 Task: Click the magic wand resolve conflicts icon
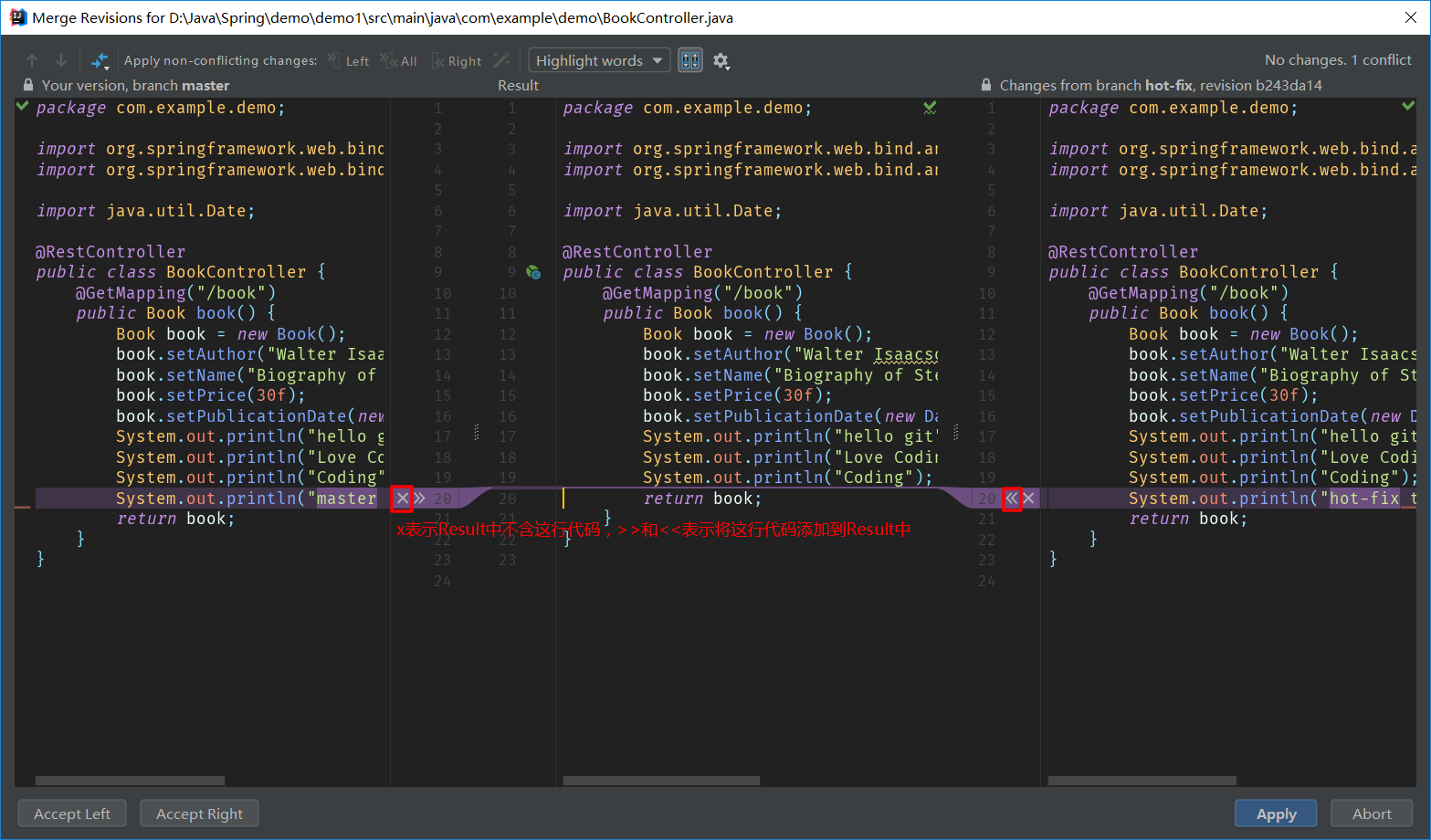[501, 60]
